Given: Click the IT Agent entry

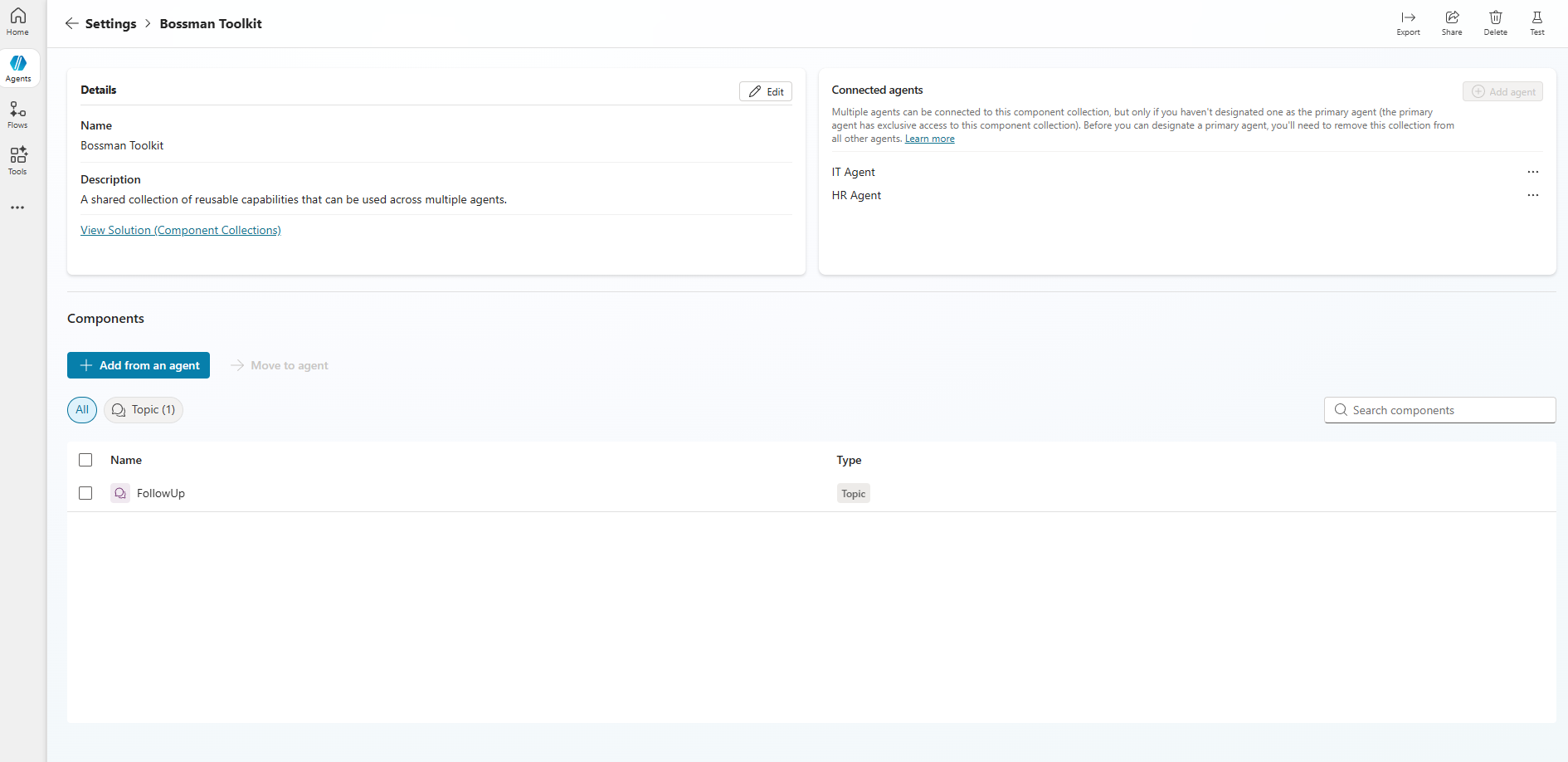Looking at the screenshot, I should 853,172.
